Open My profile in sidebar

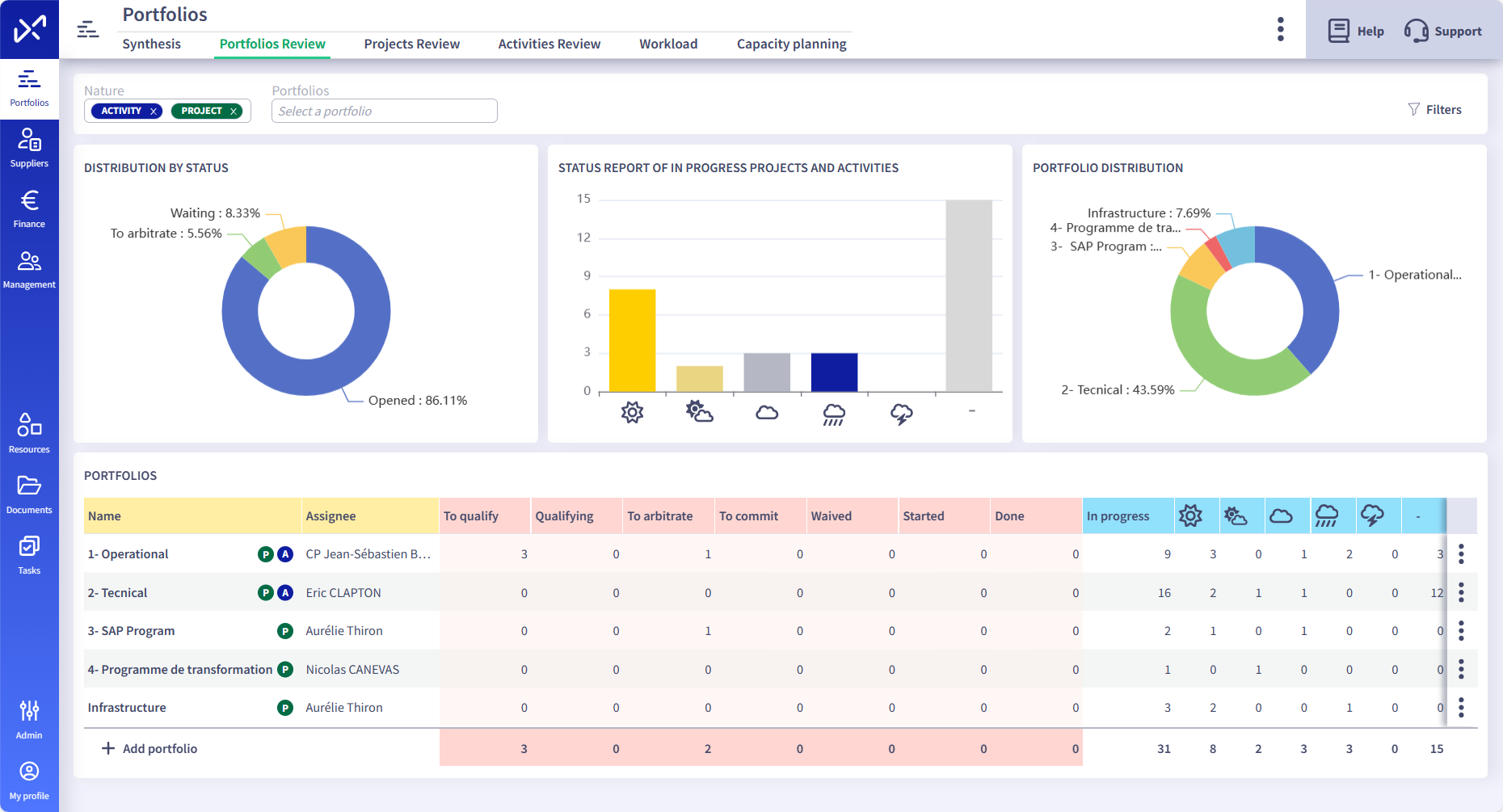click(x=29, y=781)
